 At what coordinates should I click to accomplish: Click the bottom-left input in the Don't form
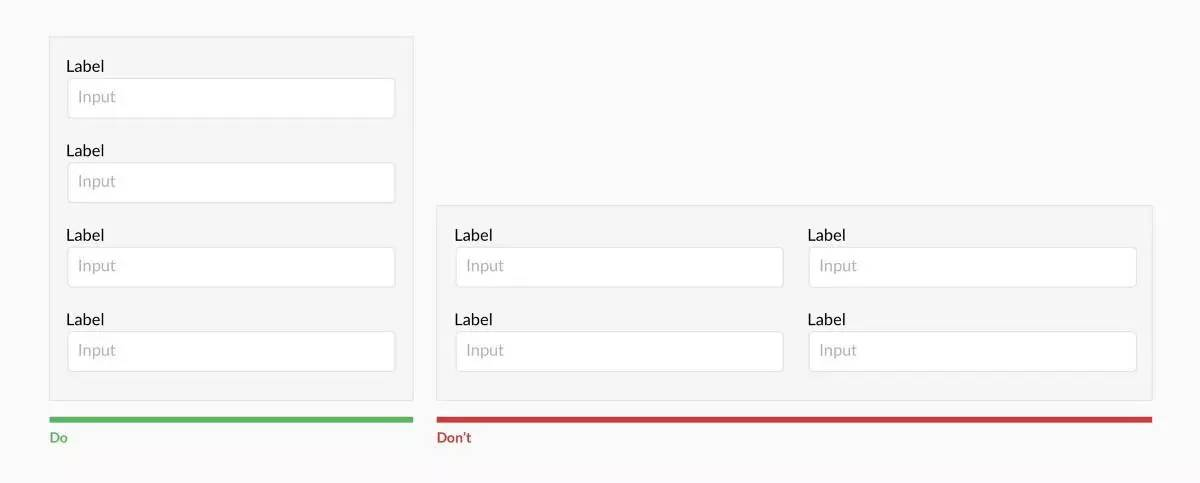tap(619, 351)
